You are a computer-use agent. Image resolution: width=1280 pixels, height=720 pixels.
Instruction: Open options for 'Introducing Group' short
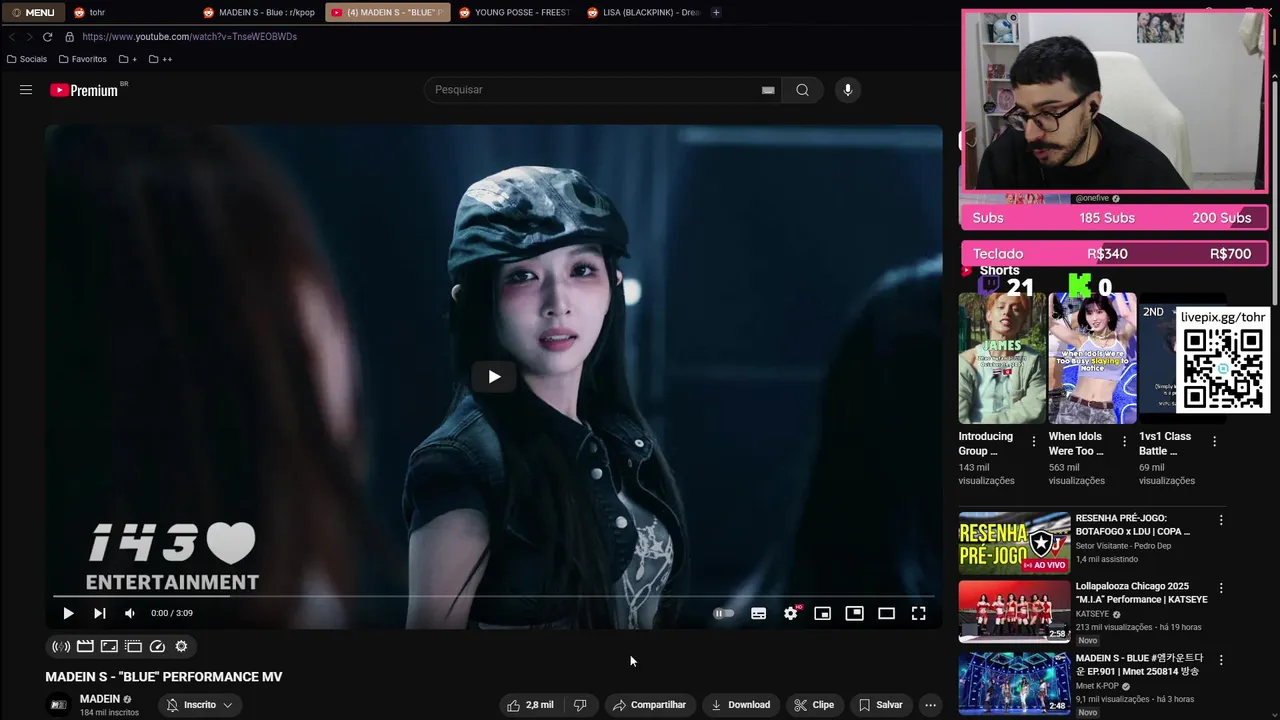coord(1034,441)
